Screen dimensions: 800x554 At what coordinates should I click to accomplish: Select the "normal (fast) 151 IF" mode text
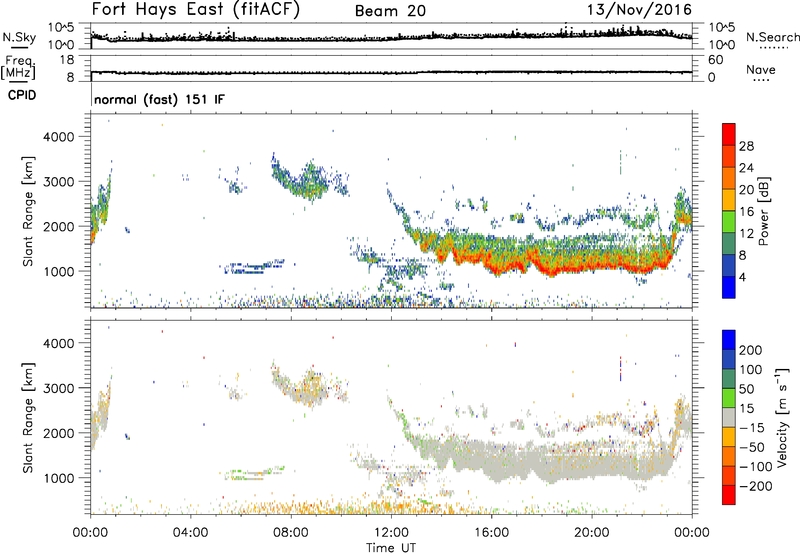click(x=159, y=99)
